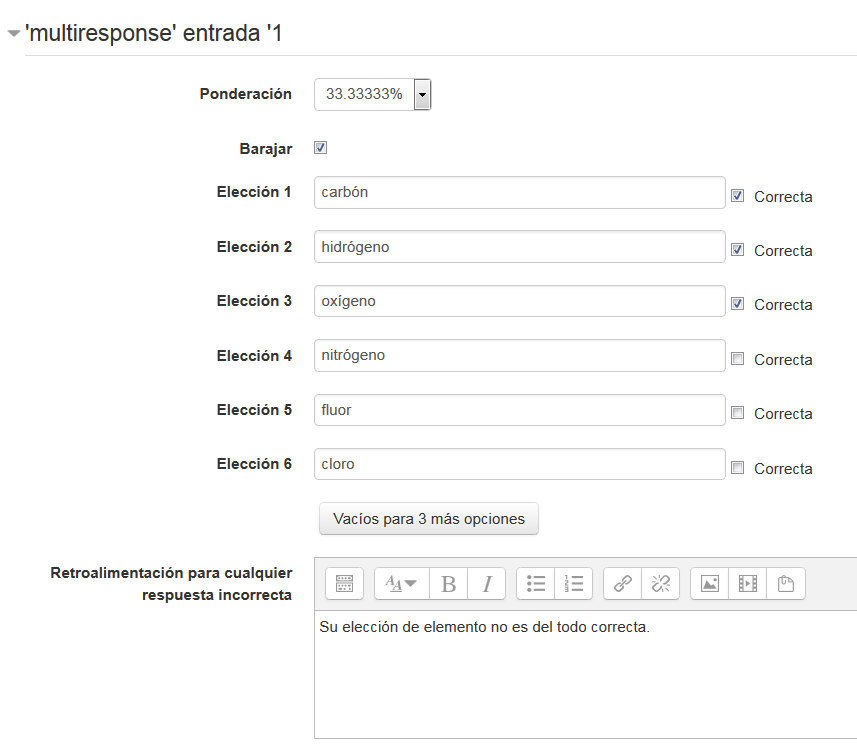The height and width of the screenshot is (755, 857).
Task: Insert an unordered bullet list
Action: coord(536,584)
